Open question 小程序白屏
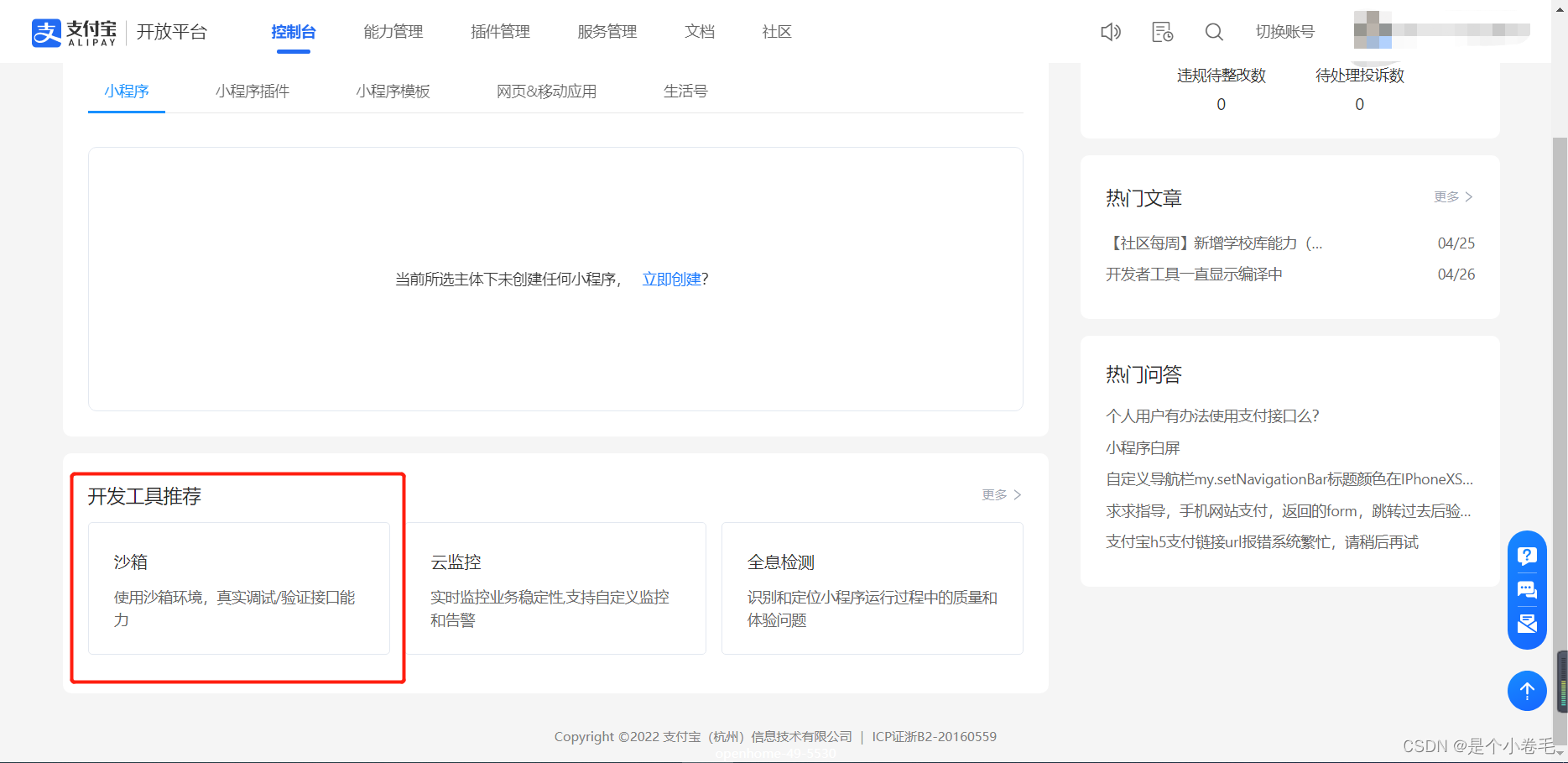 pyautogui.click(x=1143, y=448)
